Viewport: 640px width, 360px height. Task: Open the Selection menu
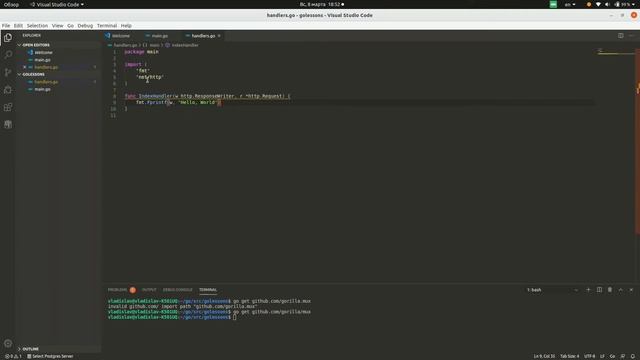pos(37,25)
